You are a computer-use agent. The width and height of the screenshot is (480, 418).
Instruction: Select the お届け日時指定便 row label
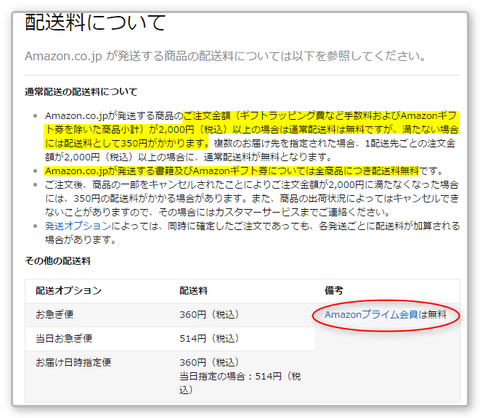pyautogui.click(x=73, y=362)
